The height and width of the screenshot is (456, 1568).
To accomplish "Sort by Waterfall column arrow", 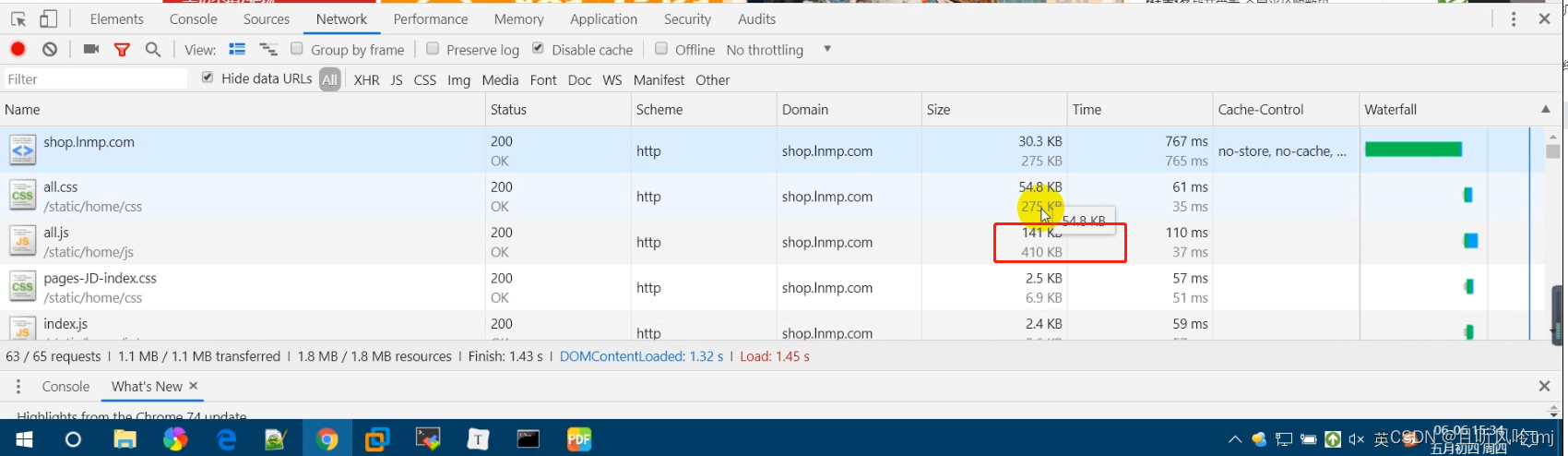I will point(1546,109).
